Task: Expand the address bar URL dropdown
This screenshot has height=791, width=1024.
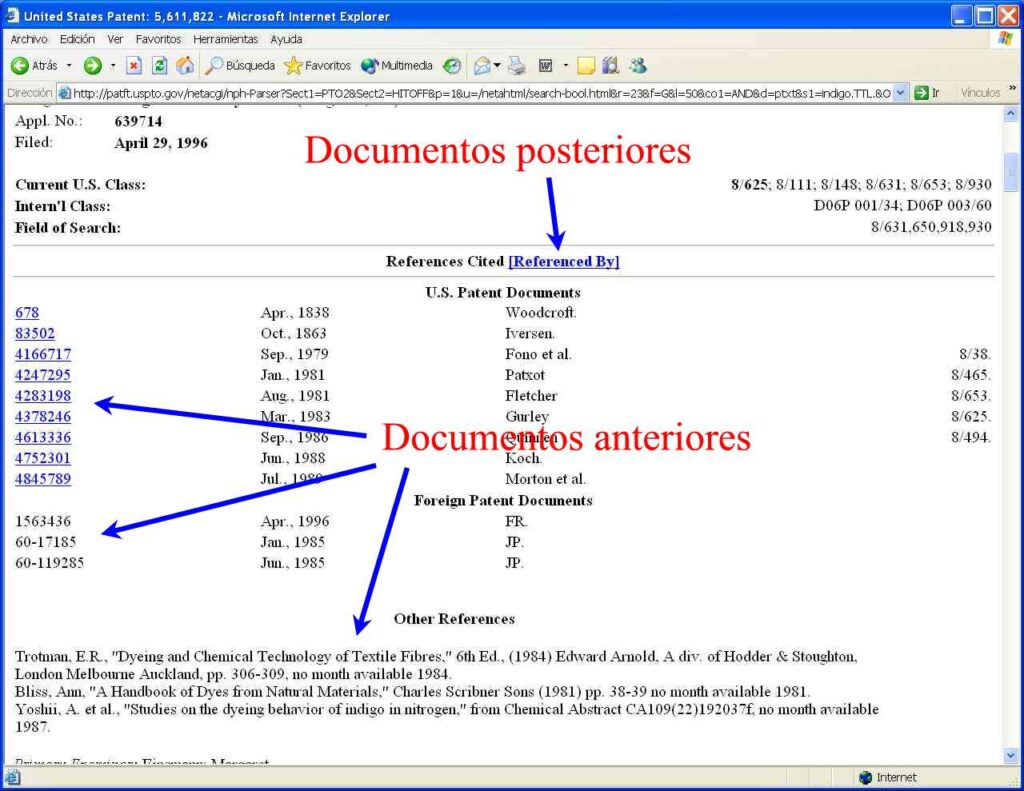Action: (x=901, y=93)
